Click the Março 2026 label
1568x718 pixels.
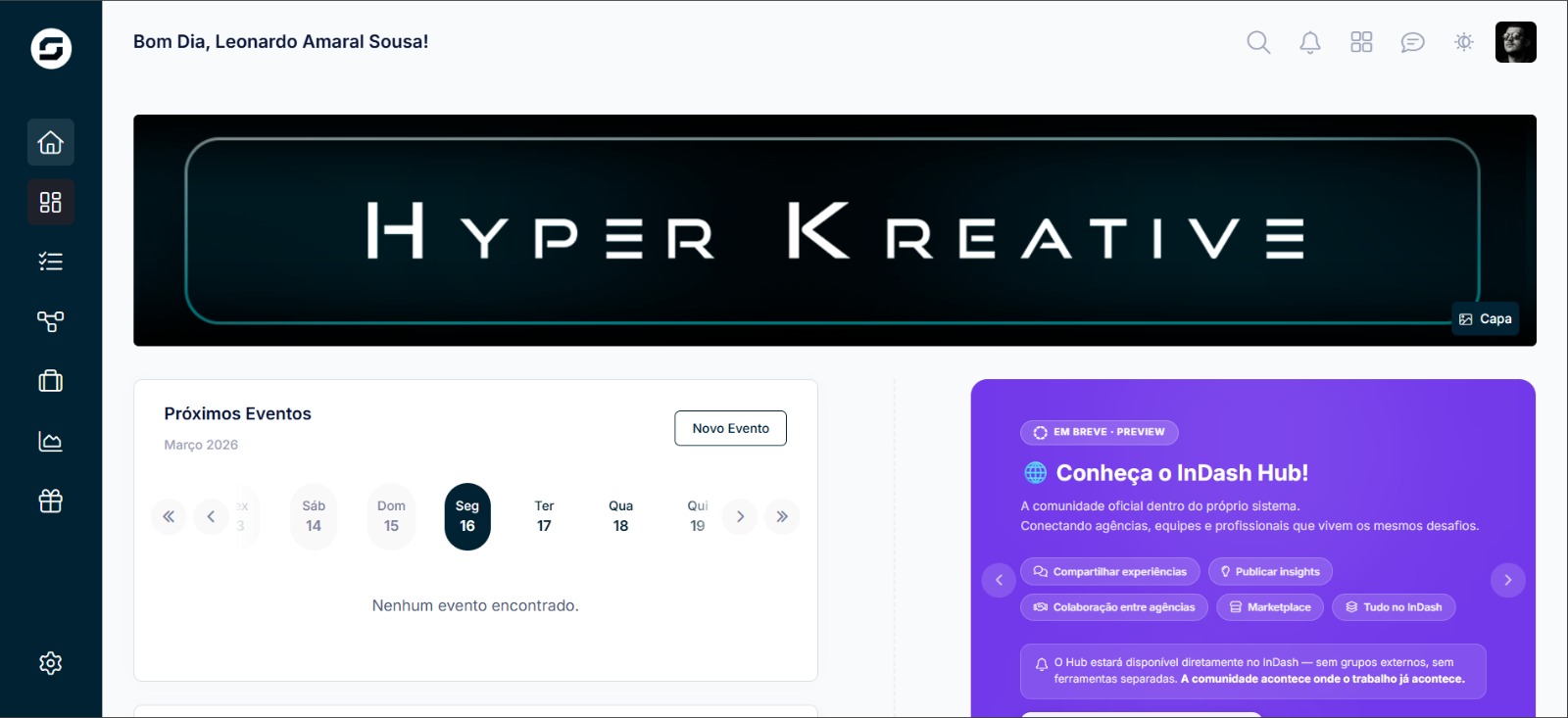[201, 445]
